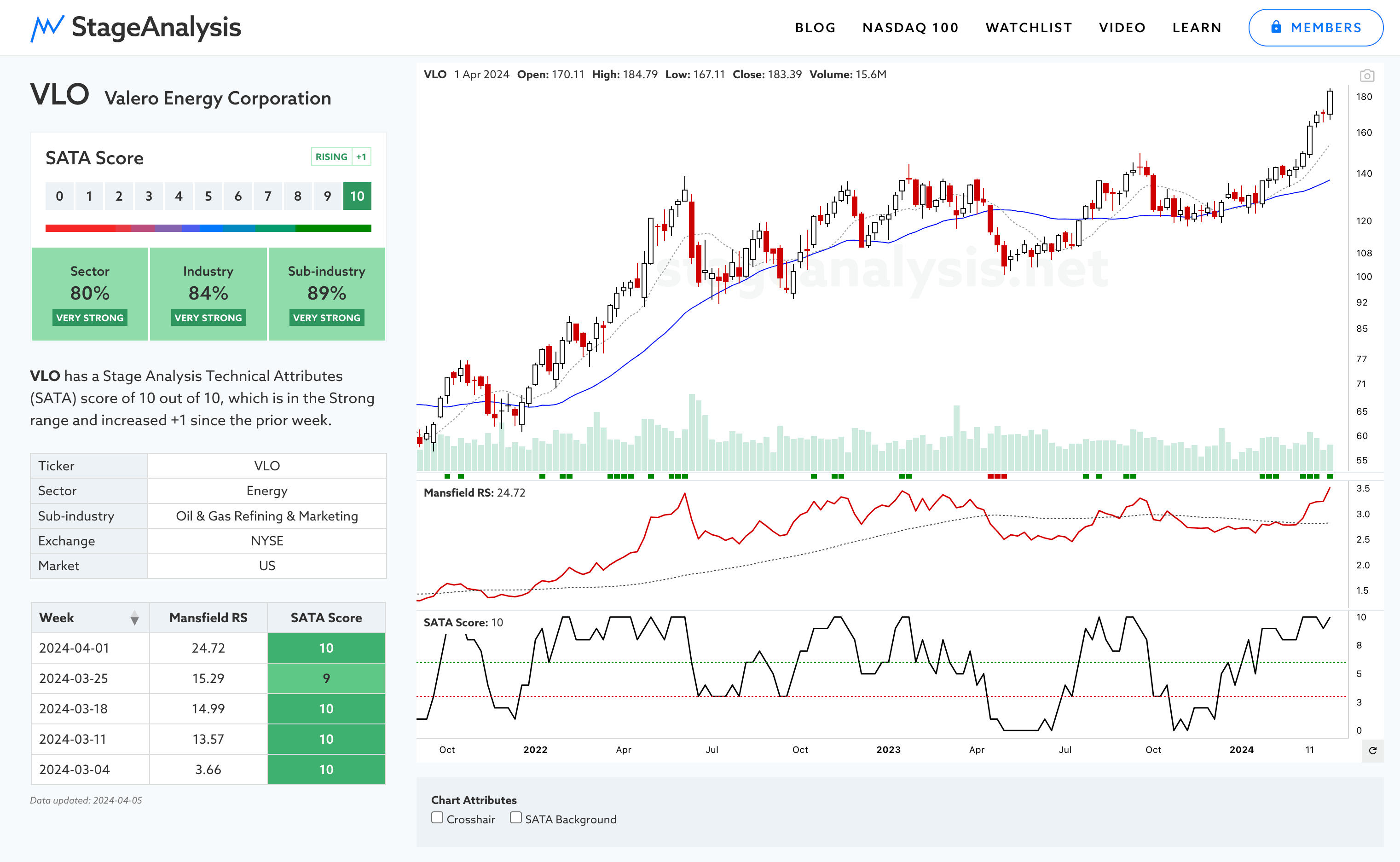The image size is (1400, 862).
Task: Click the VLO ticker value cell
Action: tap(267, 466)
